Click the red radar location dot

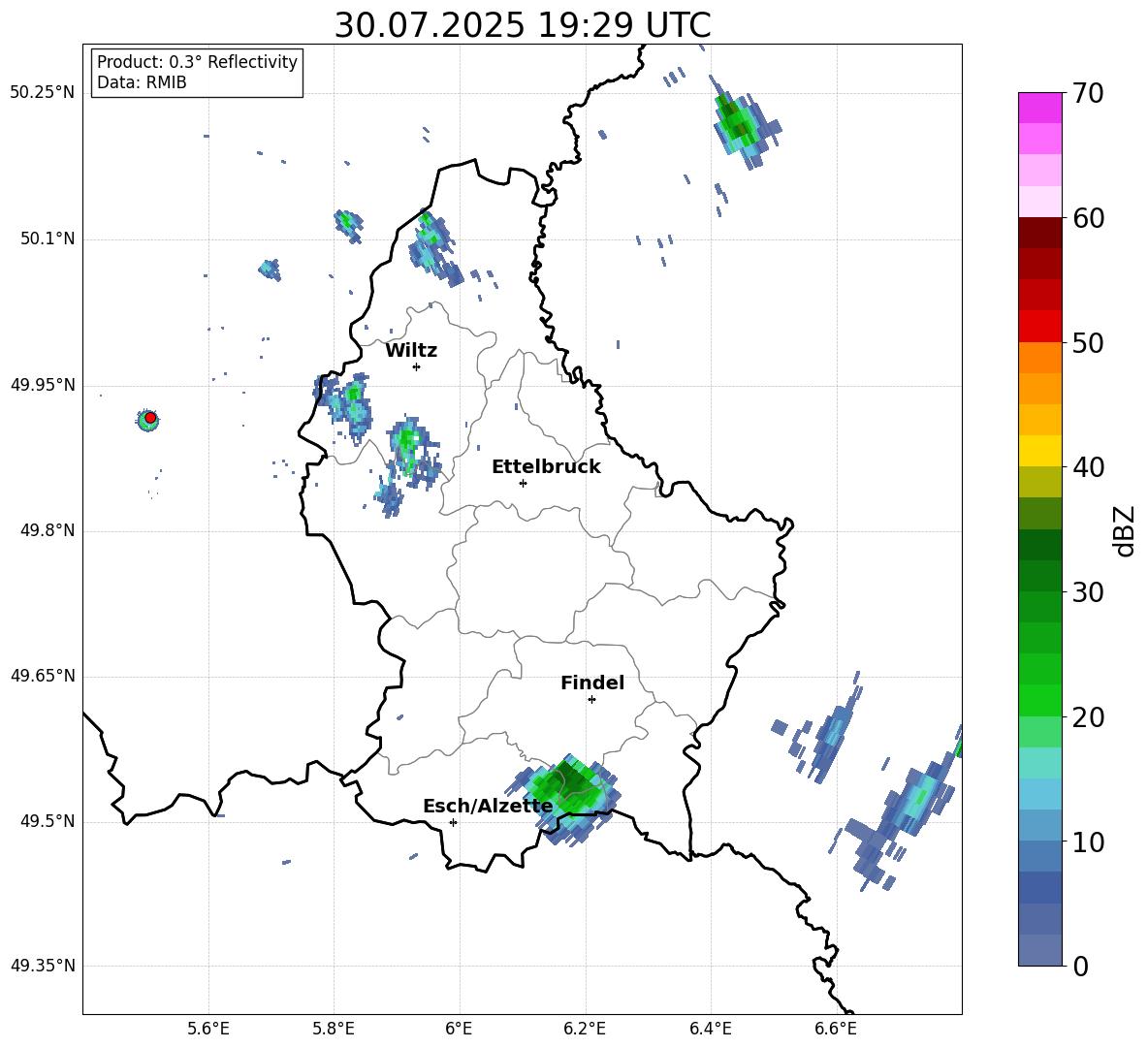[x=150, y=417]
